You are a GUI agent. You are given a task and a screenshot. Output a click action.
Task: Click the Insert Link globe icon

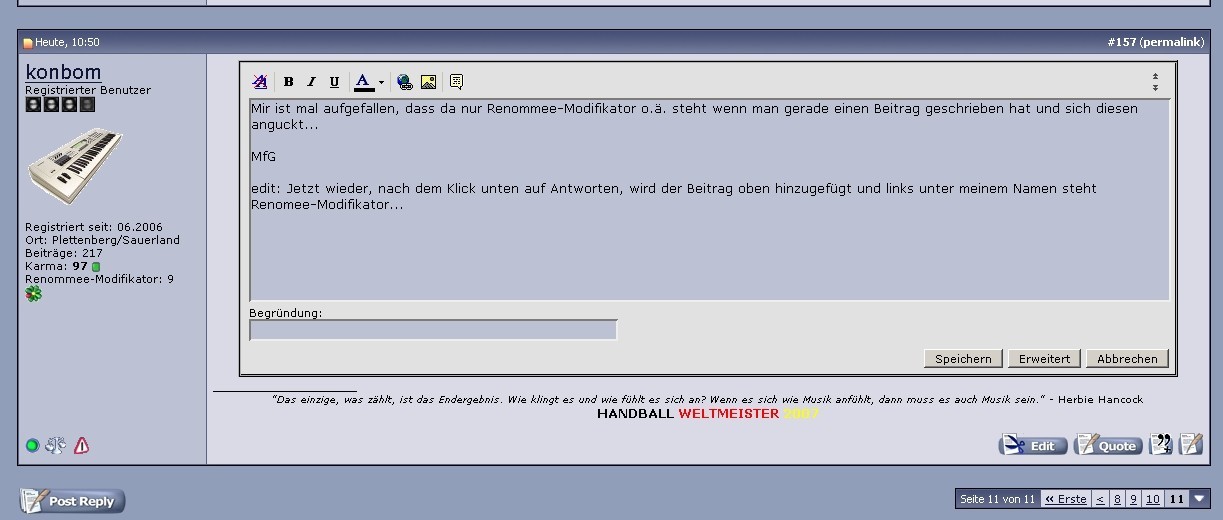404,82
